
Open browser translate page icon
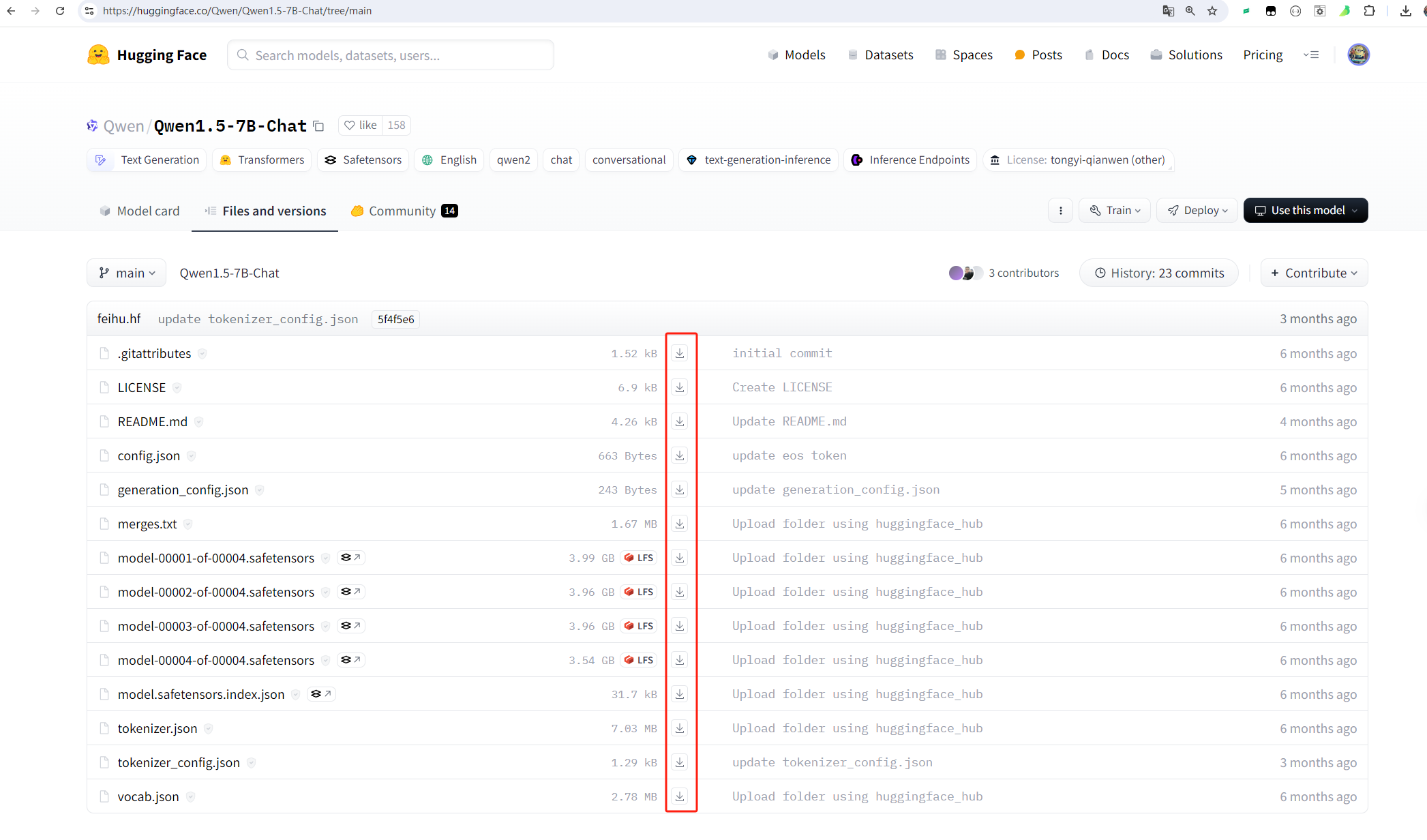[x=1169, y=11]
